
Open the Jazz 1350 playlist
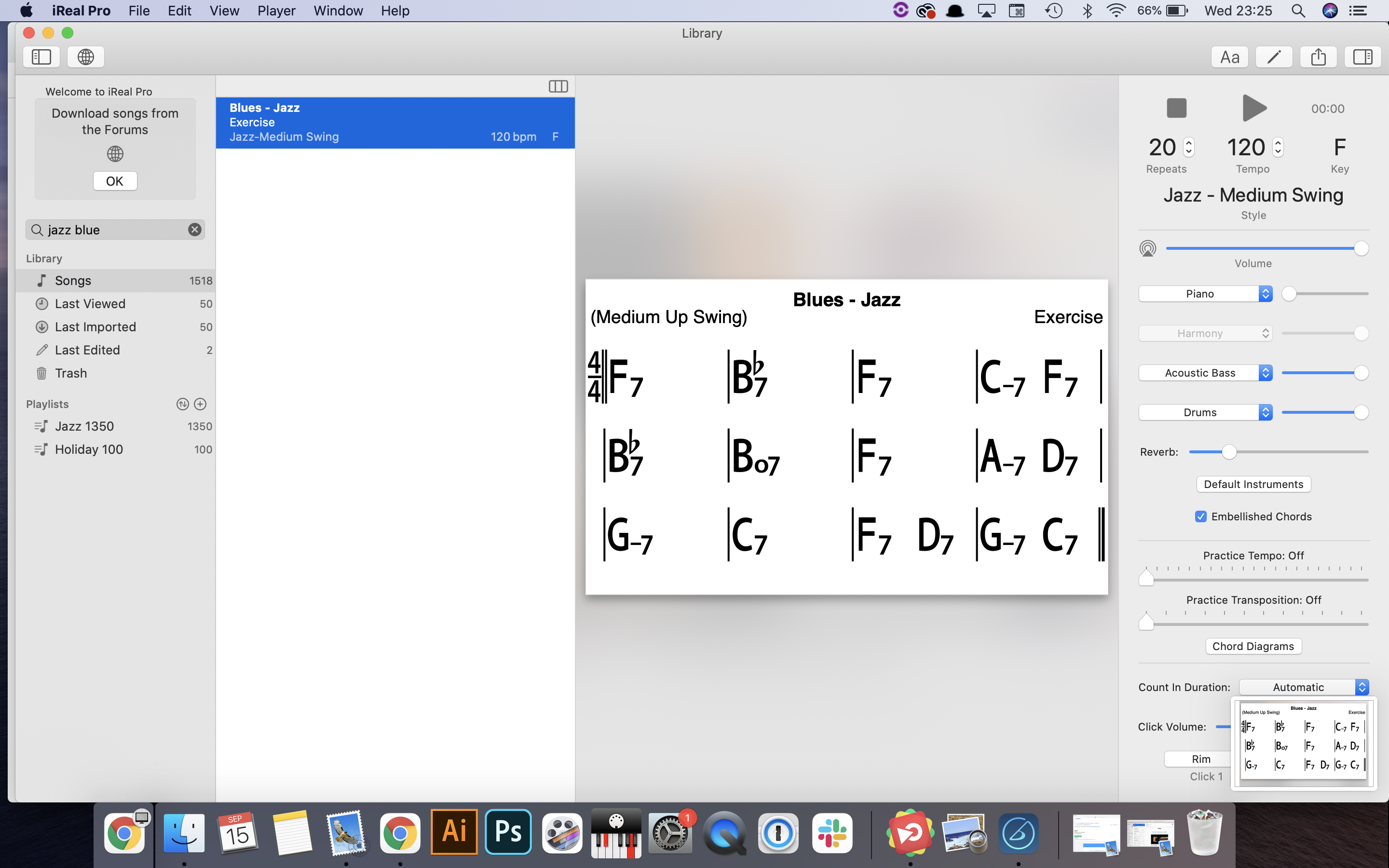(x=115, y=427)
